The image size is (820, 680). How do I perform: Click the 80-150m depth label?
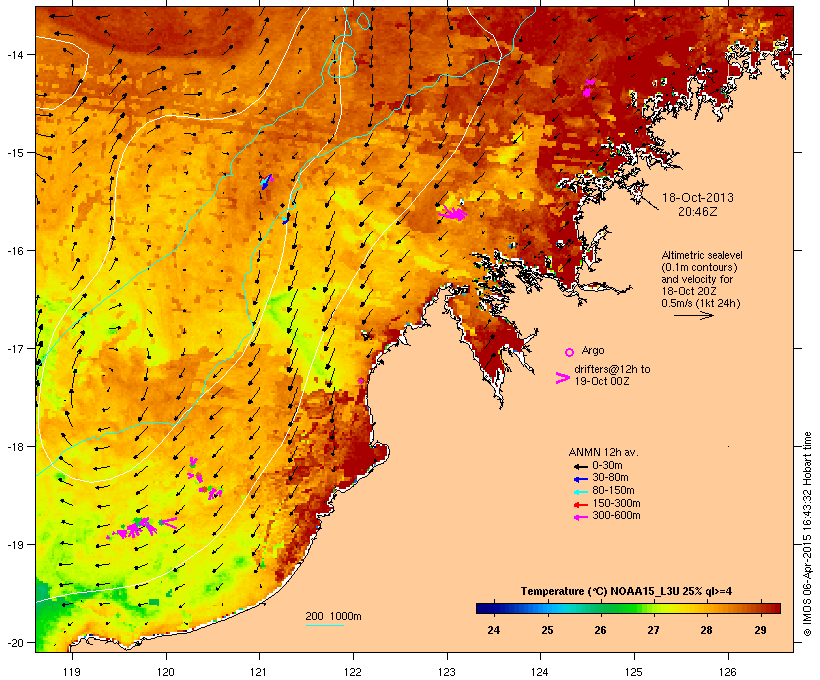tap(613, 491)
